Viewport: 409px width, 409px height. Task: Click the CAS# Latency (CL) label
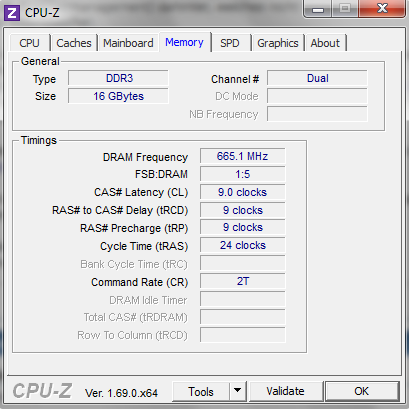pos(141,192)
